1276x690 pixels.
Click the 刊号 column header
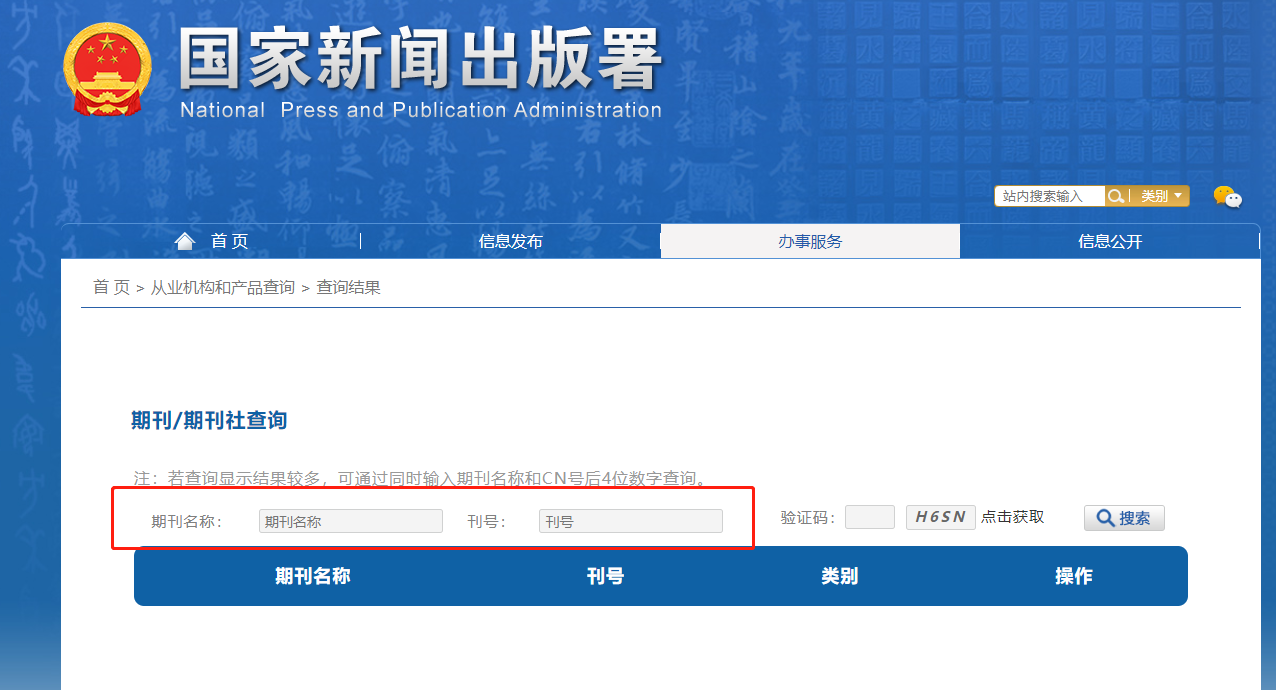606,576
